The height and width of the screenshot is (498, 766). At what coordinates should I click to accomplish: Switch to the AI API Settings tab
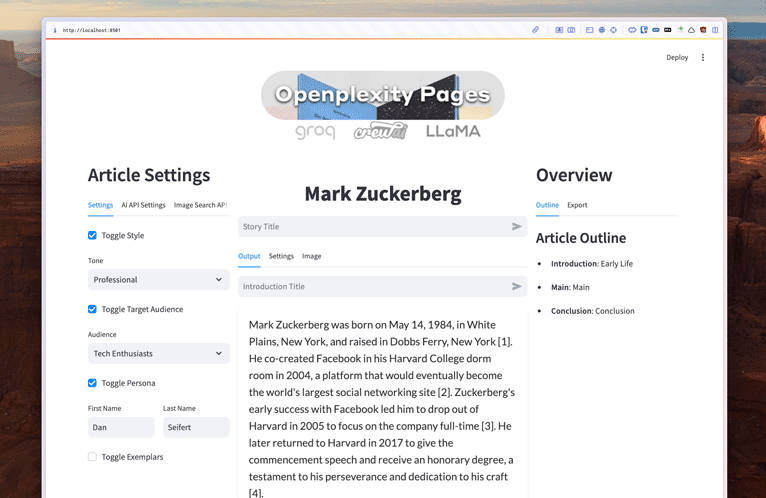(143, 205)
